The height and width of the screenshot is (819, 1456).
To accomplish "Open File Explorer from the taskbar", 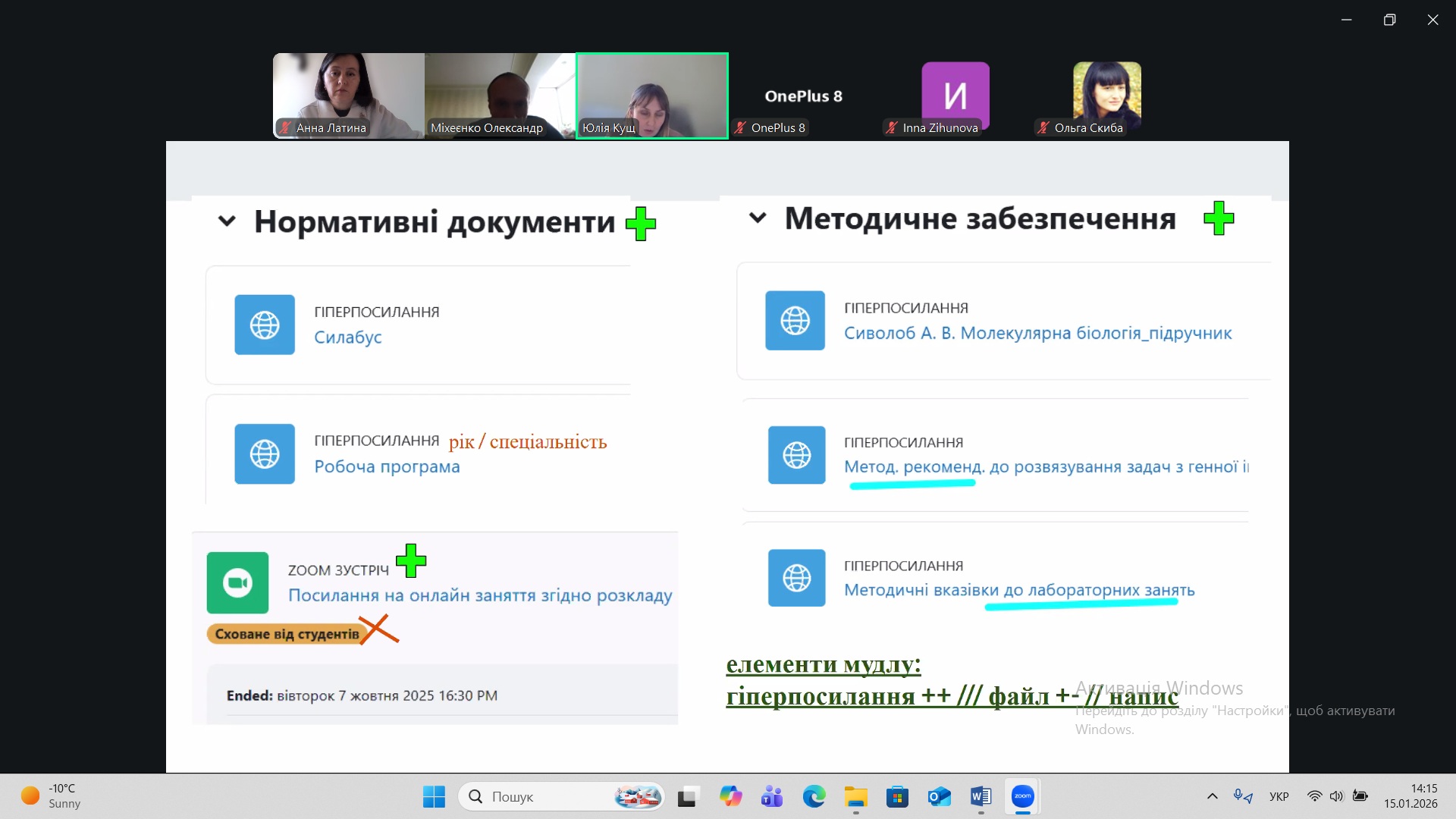I will (x=855, y=796).
